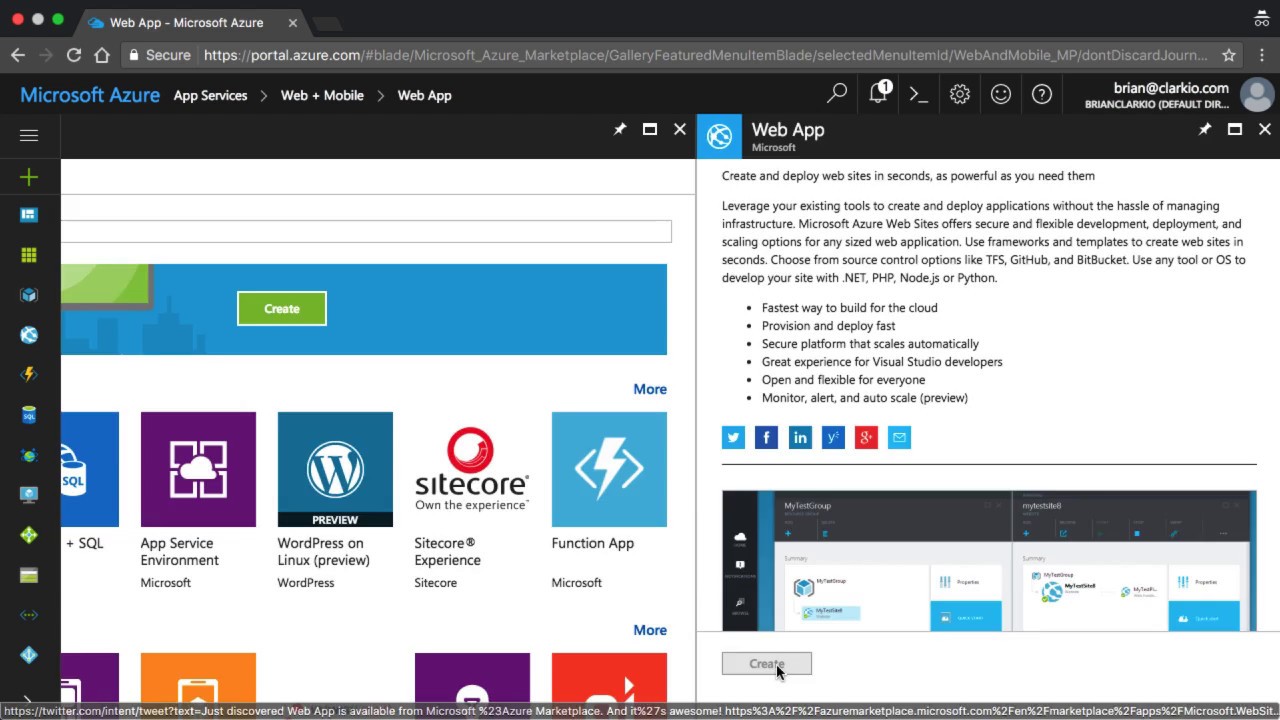The width and height of the screenshot is (1280, 720).
Task: Click 'Monitor, alert, and auto scale (preview)' text
Action: point(865,398)
